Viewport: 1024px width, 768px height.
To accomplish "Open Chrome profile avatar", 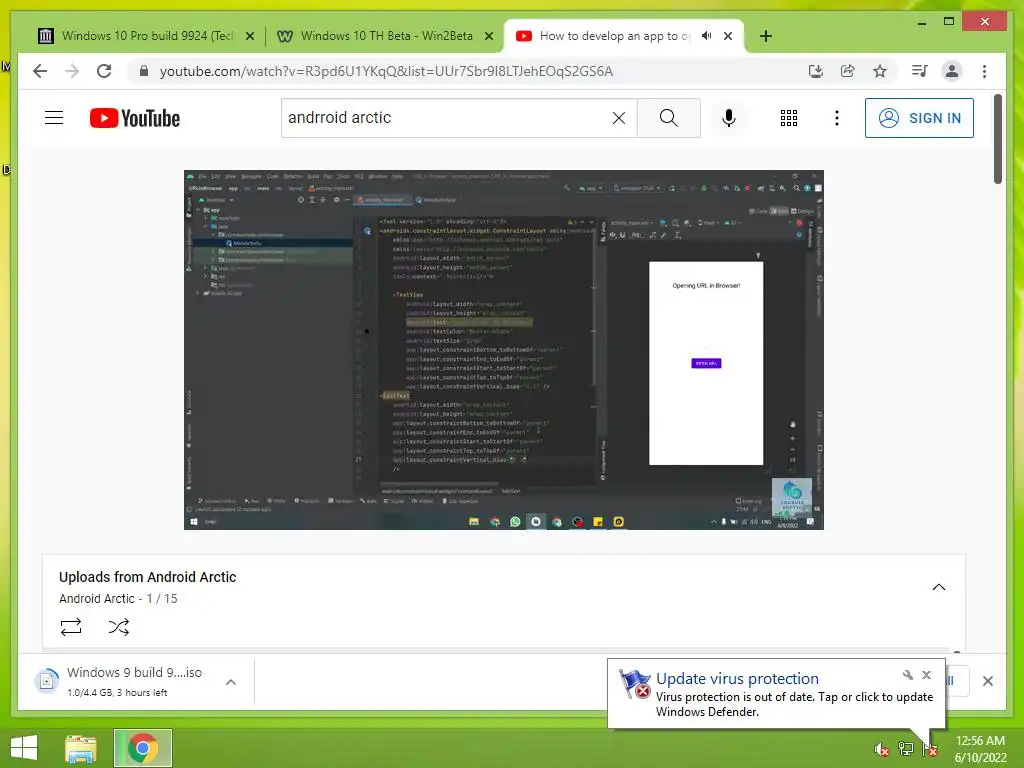I will point(952,71).
